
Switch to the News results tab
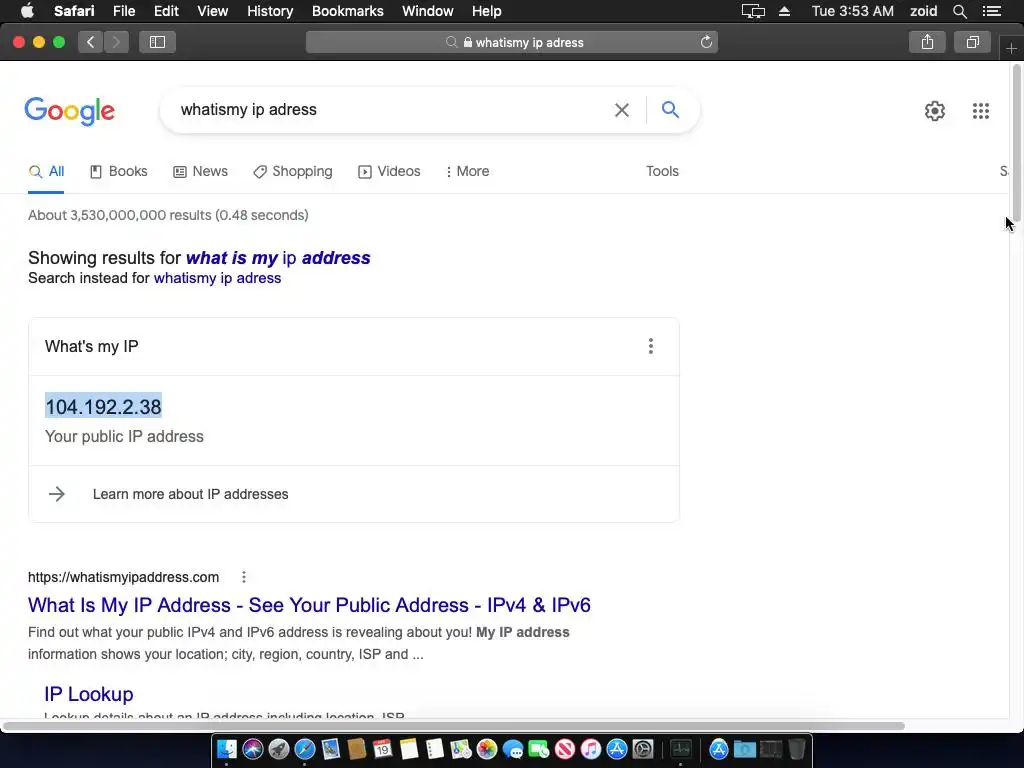tap(200, 172)
